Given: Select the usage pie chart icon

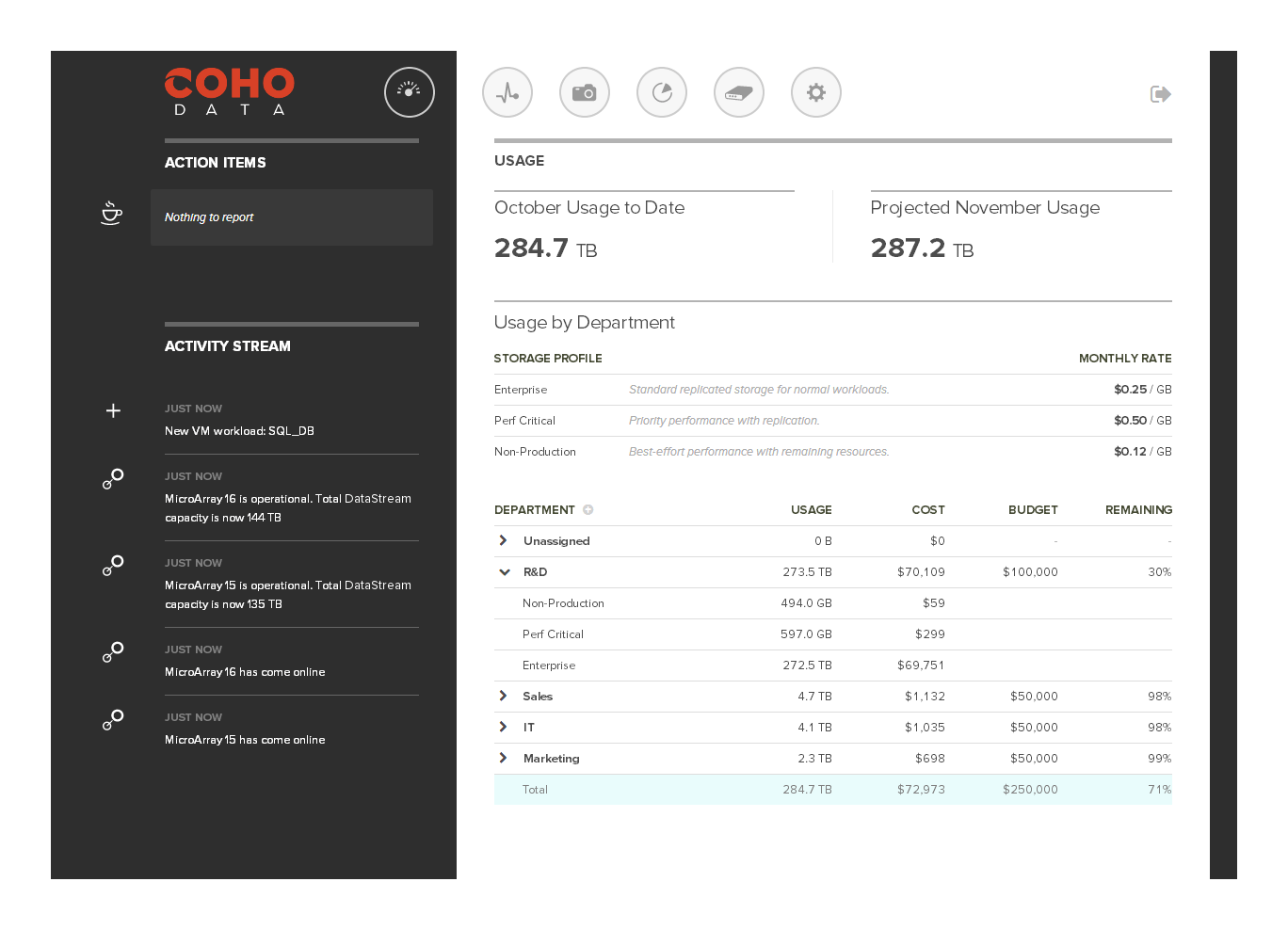Looking at the screenshot, I should (662, 92).
